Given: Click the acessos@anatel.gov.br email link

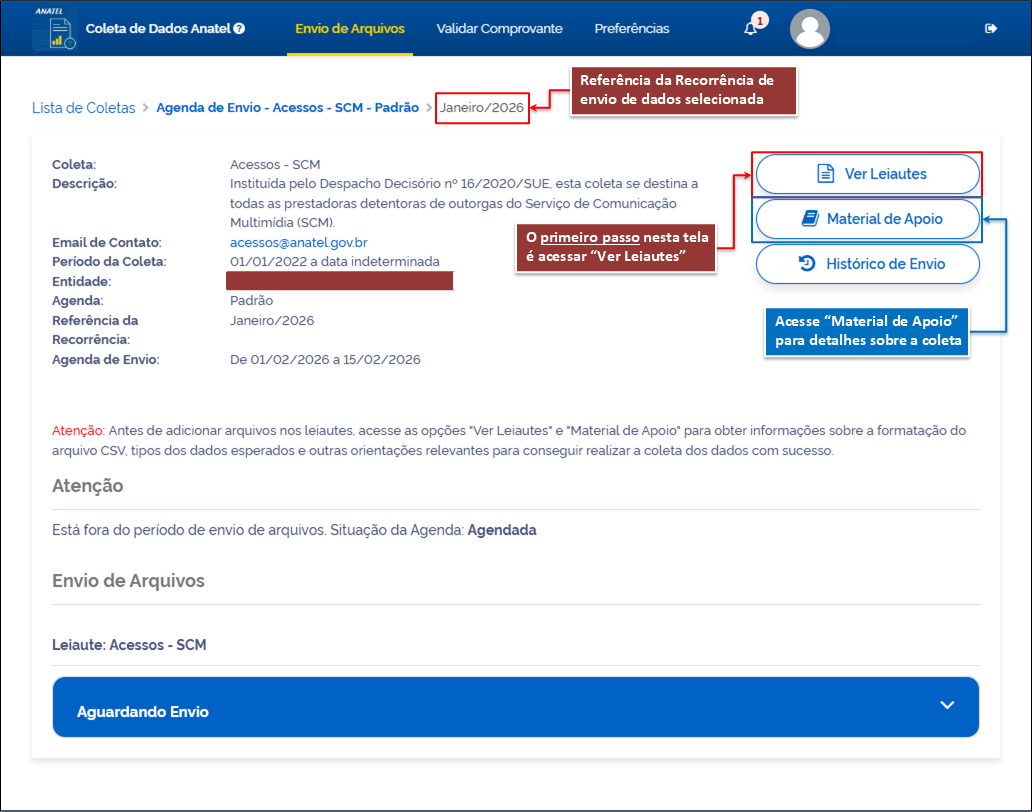Looking at the screenshot, I should pyautogui.click(x=298, y=242).
